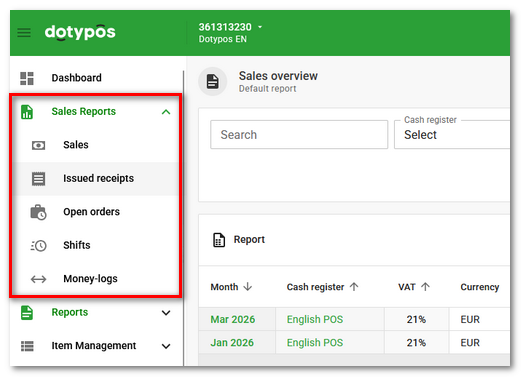Open Issued receipts
This screenshot has height=377, width=521.
point(98,178)
